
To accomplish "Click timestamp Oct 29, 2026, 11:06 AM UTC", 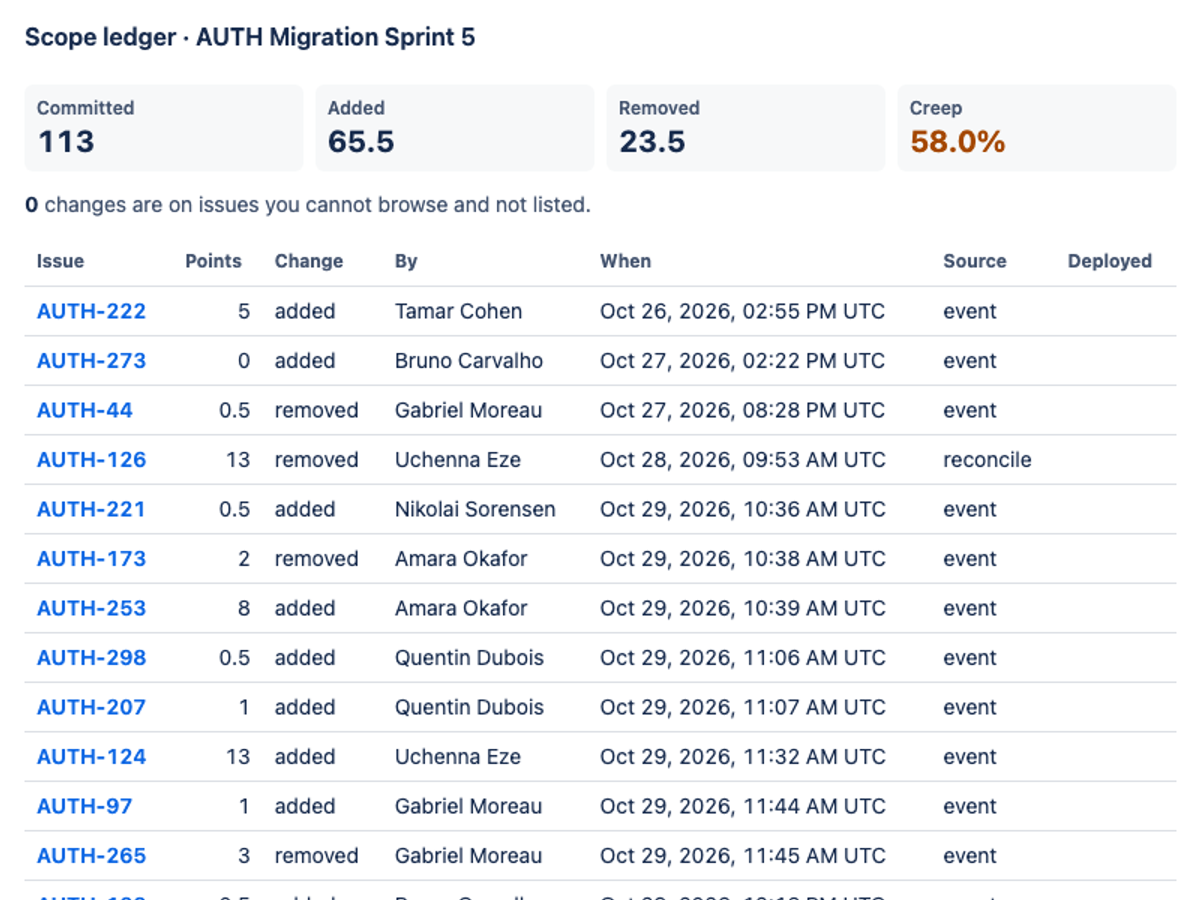I will [x=743, y=658].
